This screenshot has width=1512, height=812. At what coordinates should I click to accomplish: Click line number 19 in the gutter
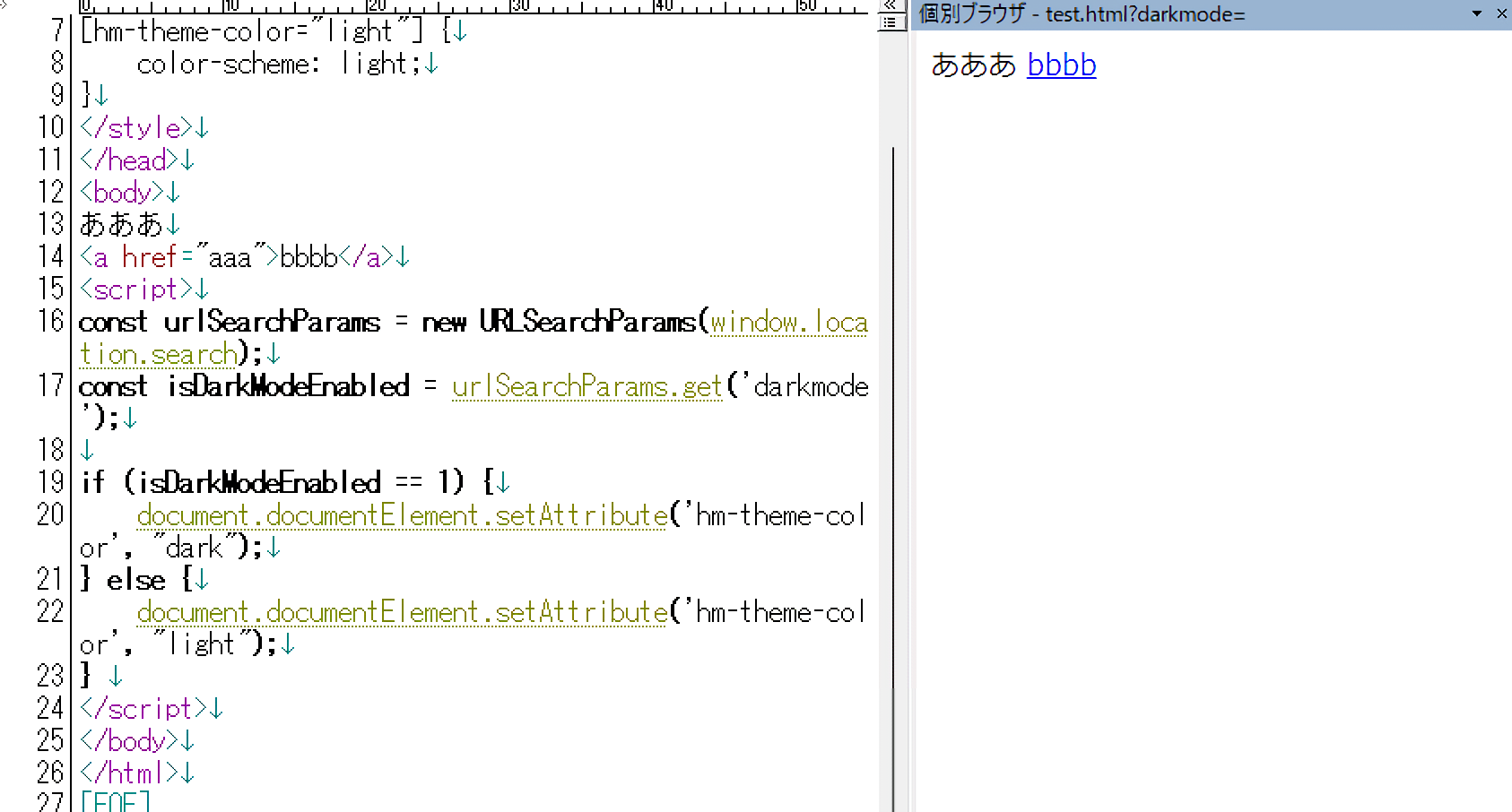pyautogui.click(x=50, y=483)
